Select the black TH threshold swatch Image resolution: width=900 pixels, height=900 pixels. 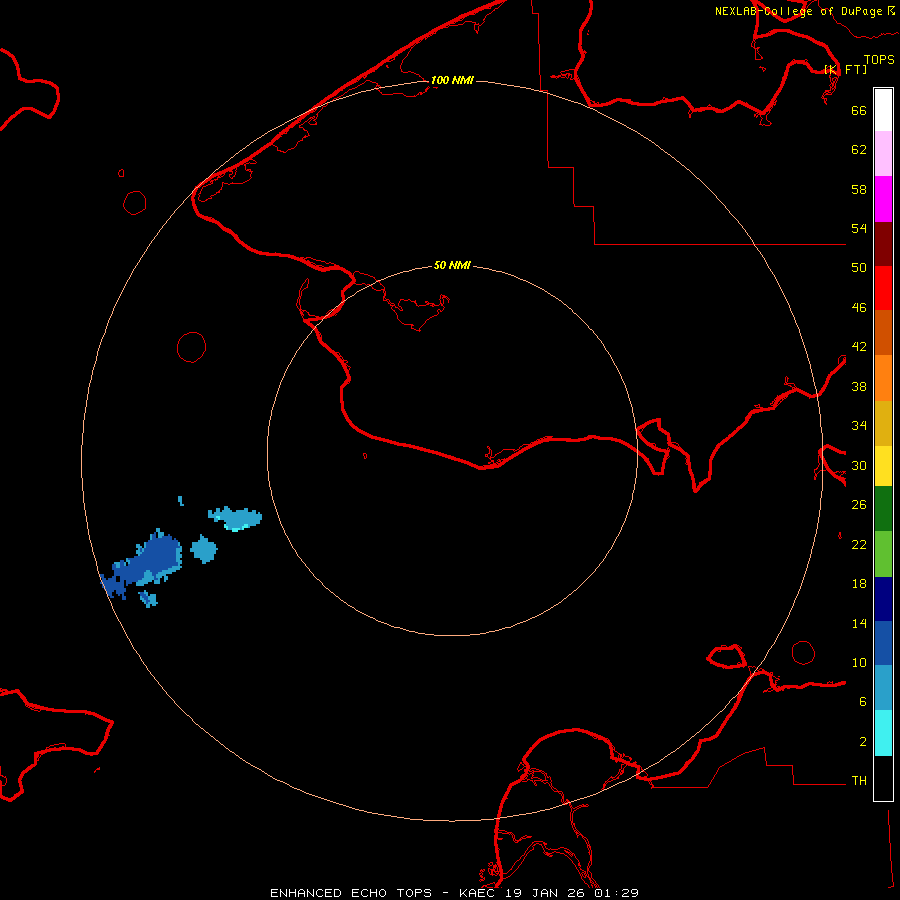pos(883,778)
